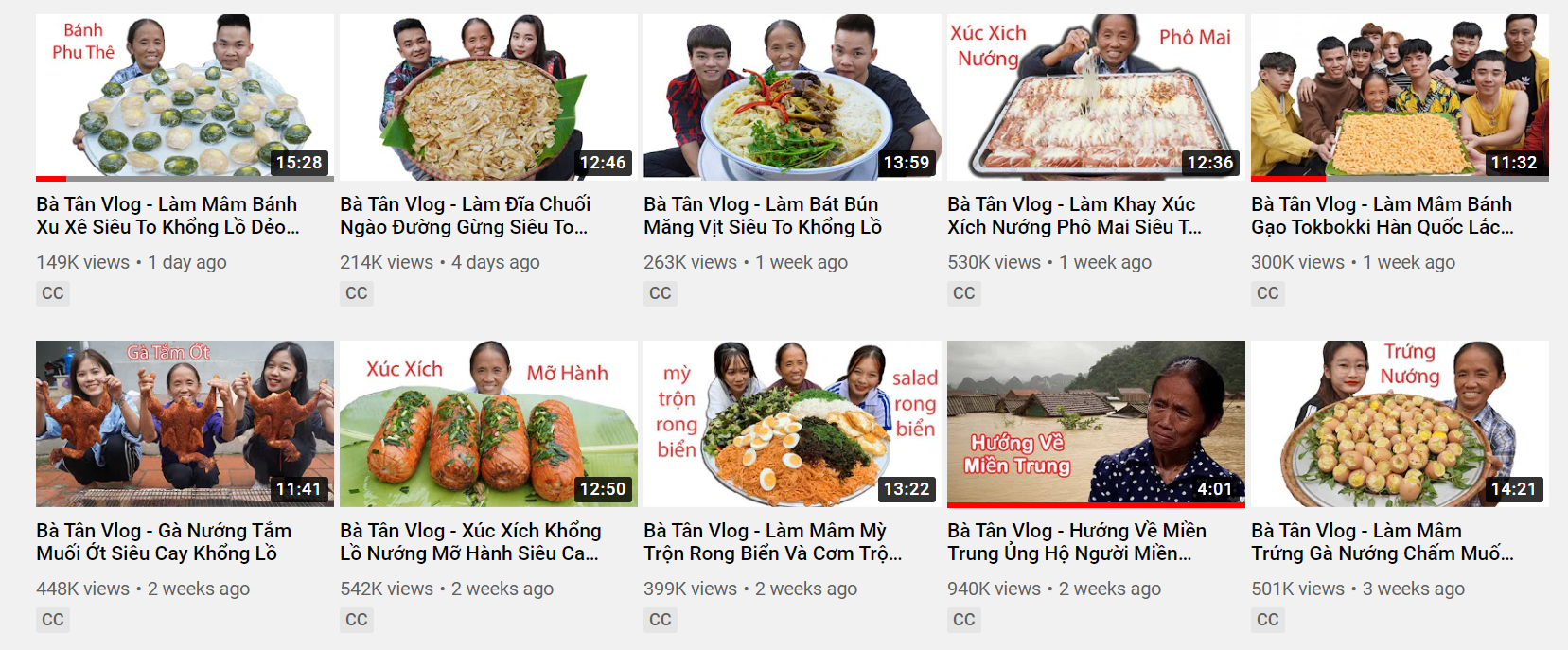
Task: Click watch progress bar on Tokbokki thumbnail
Action: click(x=1400, y=178)
